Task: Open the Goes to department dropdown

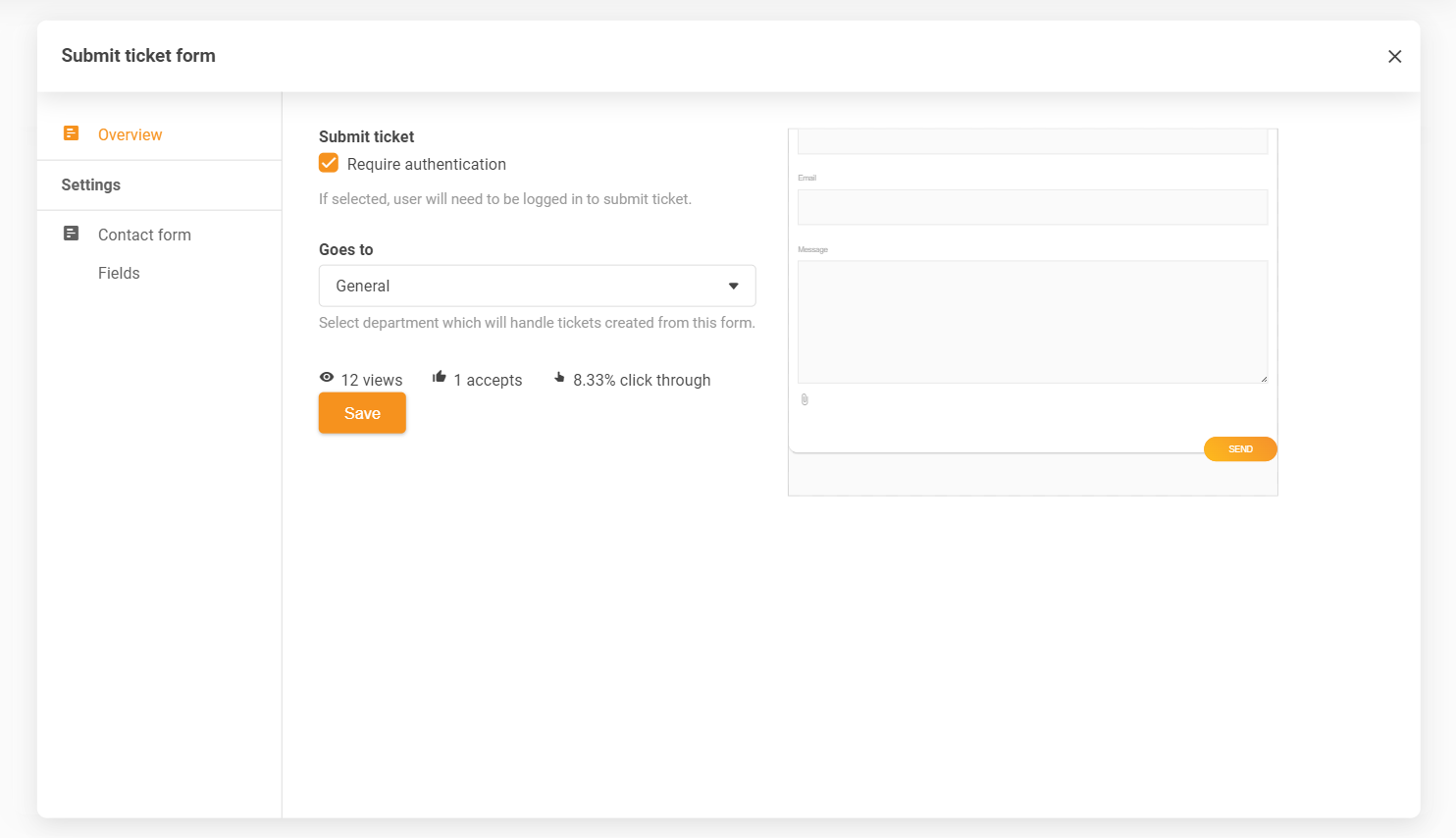Action: 536,287
